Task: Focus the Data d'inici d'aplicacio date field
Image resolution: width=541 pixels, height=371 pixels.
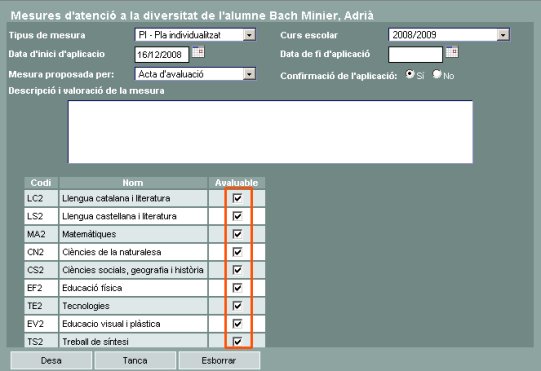Action: pyautogui.click(x=162, y=55)
